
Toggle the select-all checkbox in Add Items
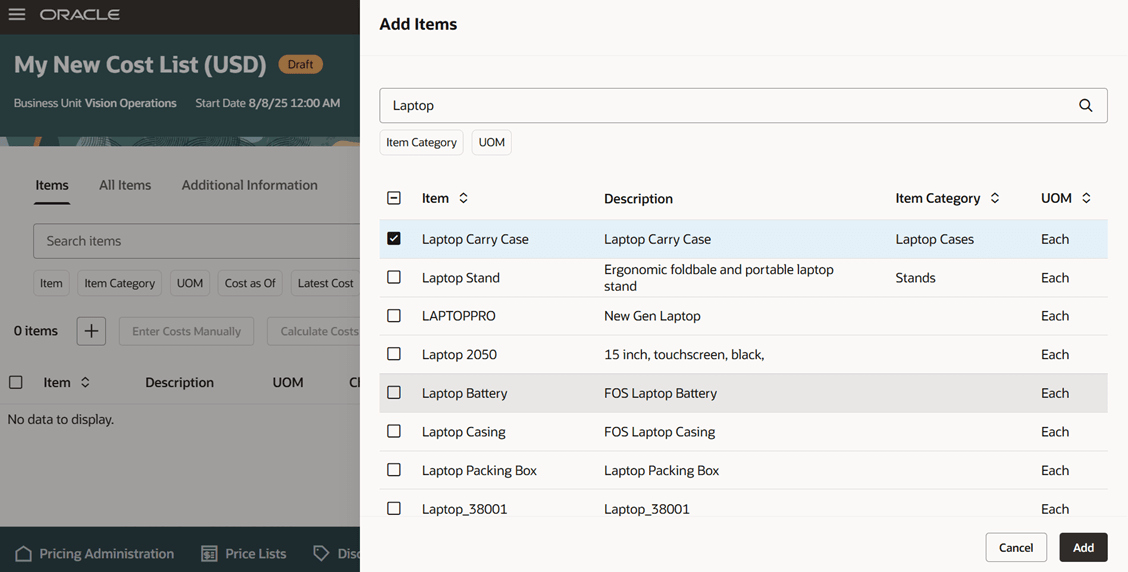click(x=394, y=198)
